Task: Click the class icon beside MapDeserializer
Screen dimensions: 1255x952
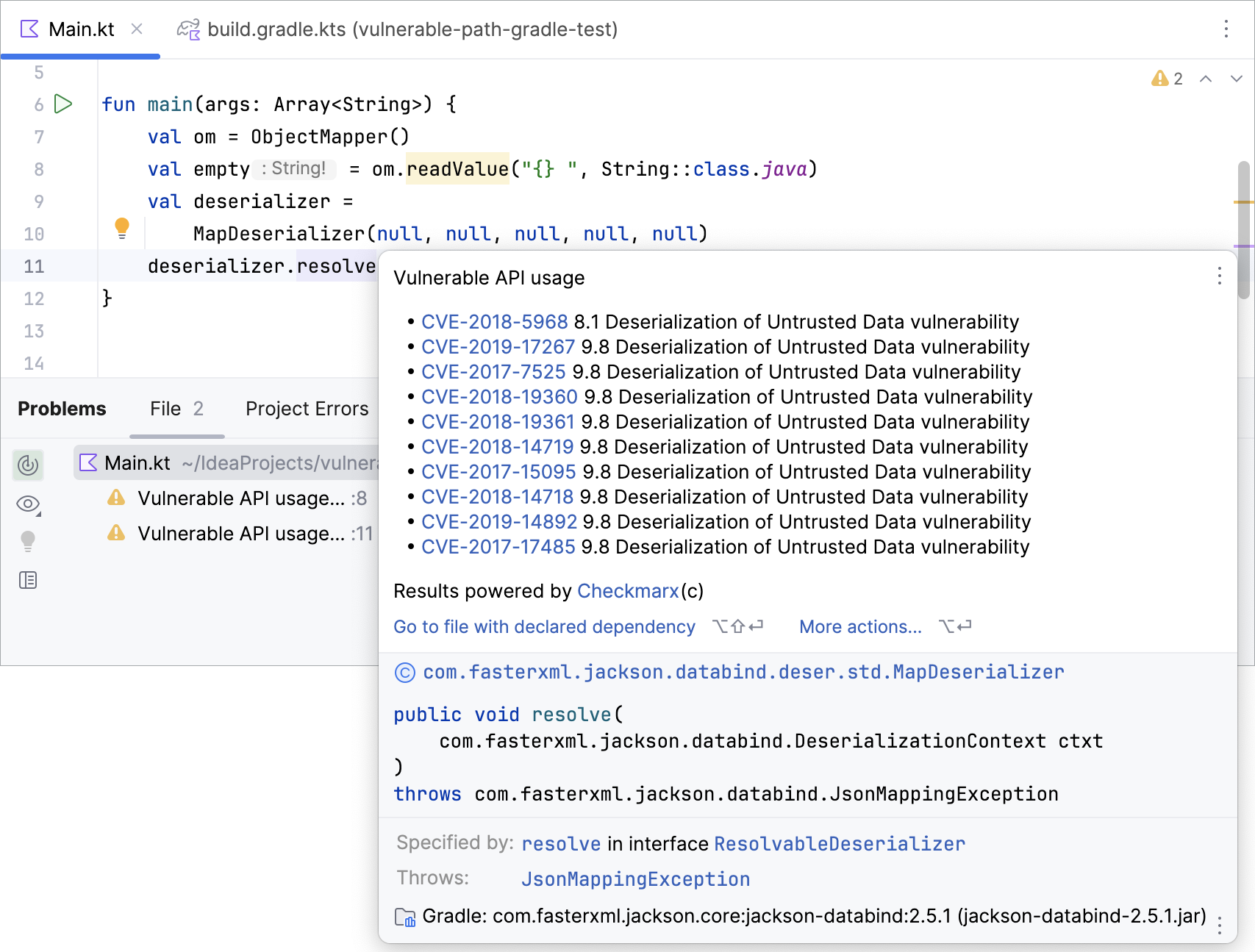Action: click(405, 673)
